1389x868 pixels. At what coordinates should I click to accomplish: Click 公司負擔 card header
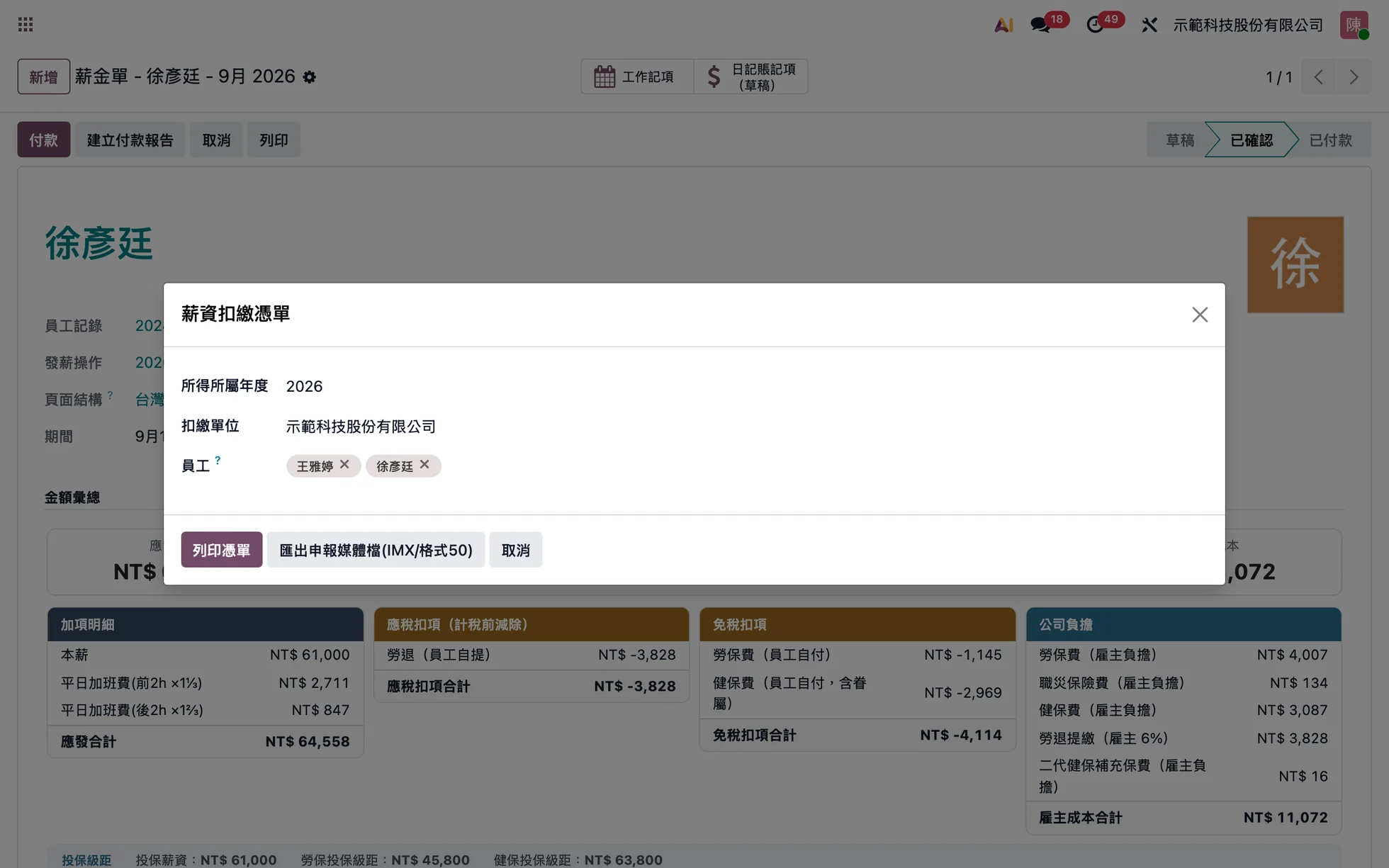[1183, 624]
